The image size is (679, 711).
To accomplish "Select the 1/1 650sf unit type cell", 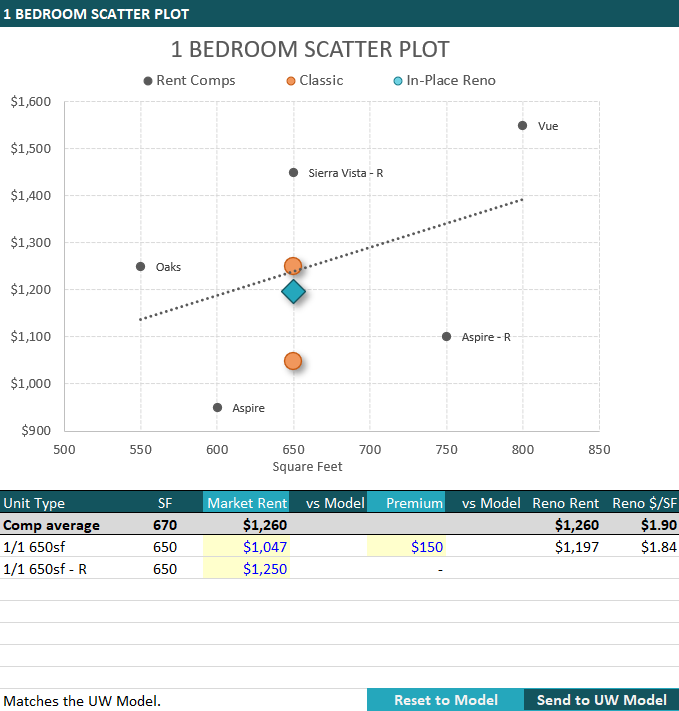I will point(34,547).
